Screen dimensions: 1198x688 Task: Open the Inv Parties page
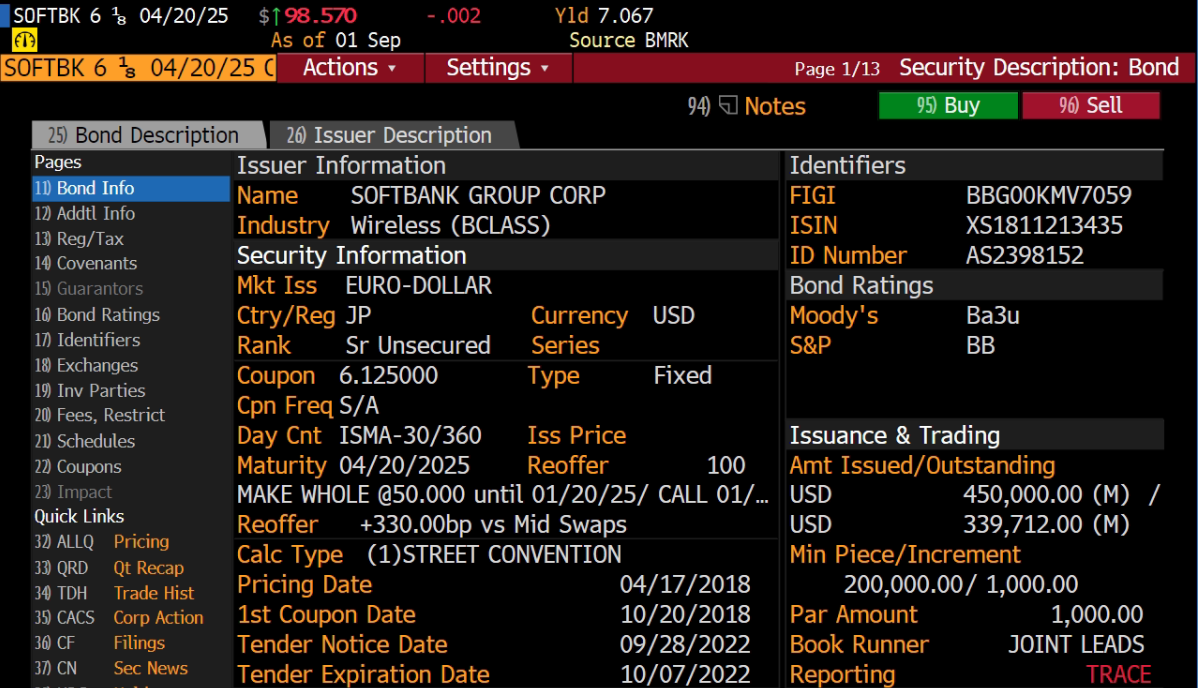131,390
